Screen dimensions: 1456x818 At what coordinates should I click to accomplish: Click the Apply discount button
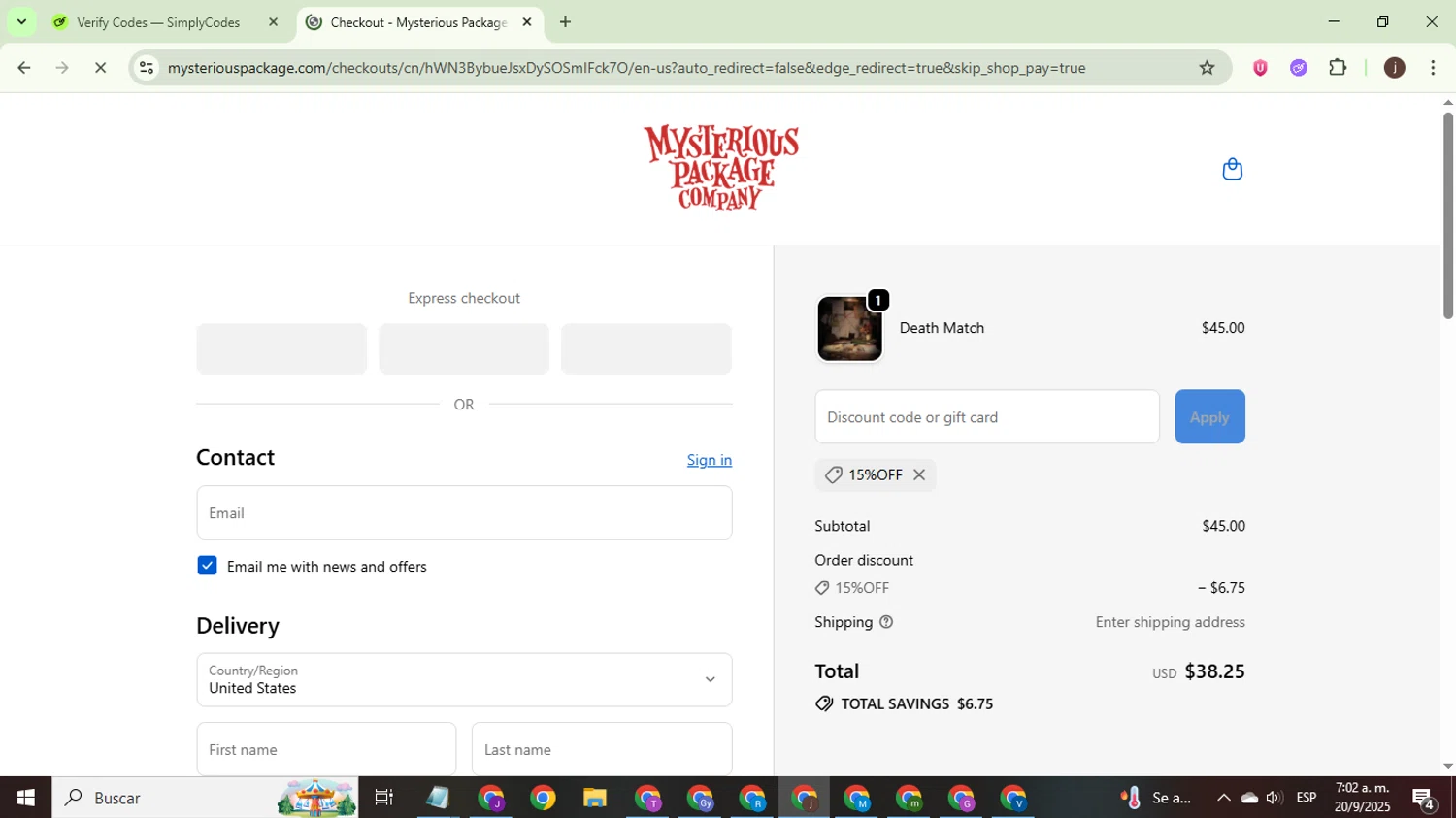click(x=1209, y=416)
